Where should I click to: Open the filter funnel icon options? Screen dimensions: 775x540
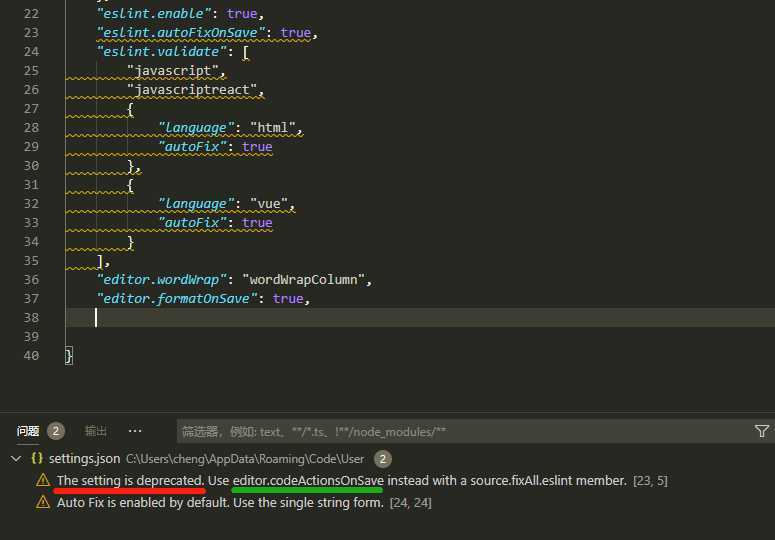(762, 431)
